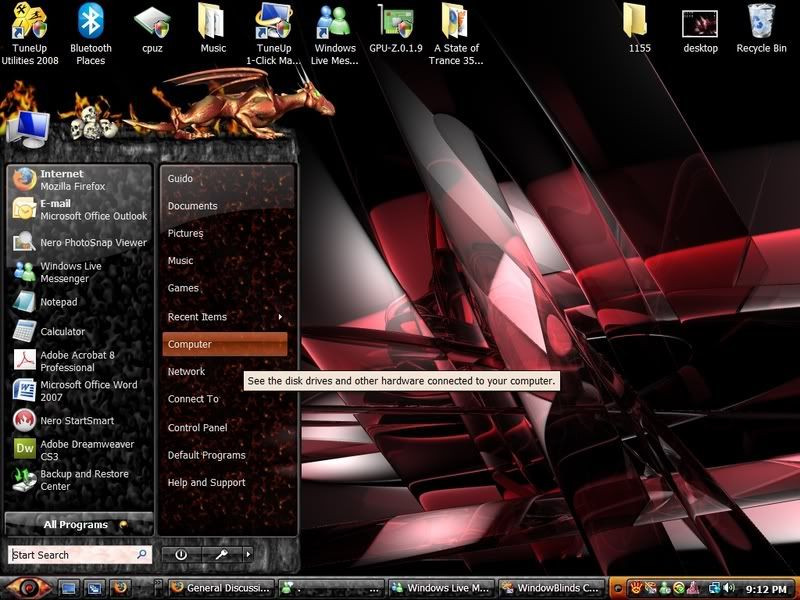This screenshot has height=600, width=800.
Task: Click Switch between windows quick launch icon
Action: (94, 588)
